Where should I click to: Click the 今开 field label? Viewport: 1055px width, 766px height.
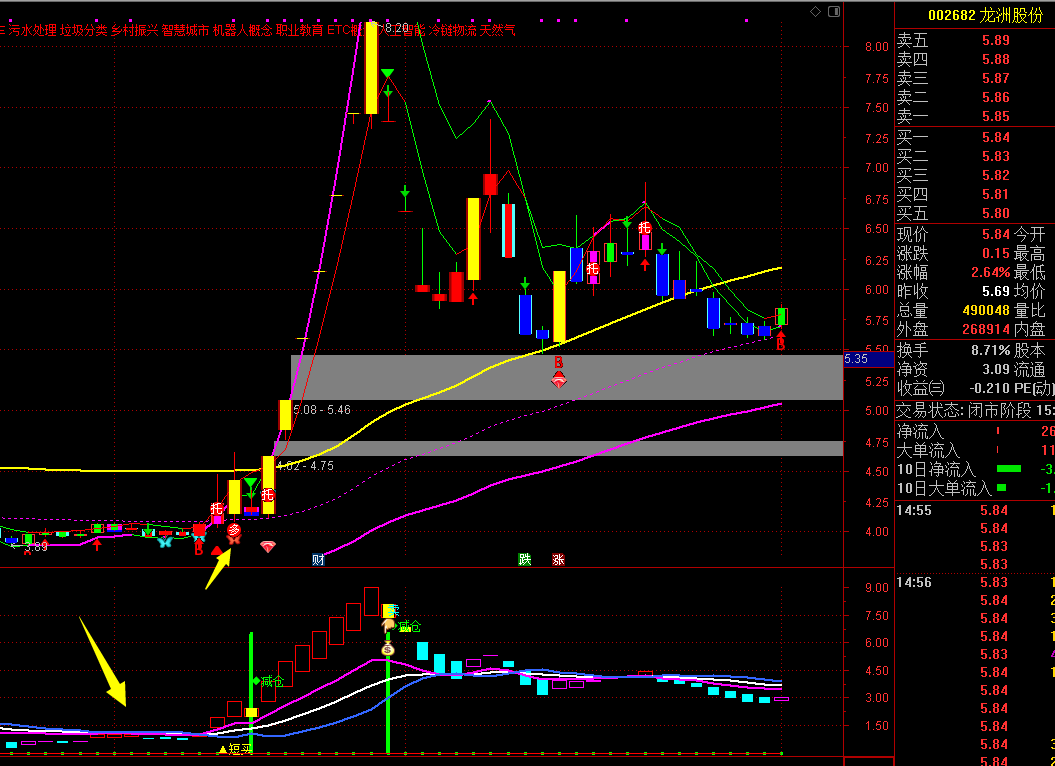coord(1029,234)
